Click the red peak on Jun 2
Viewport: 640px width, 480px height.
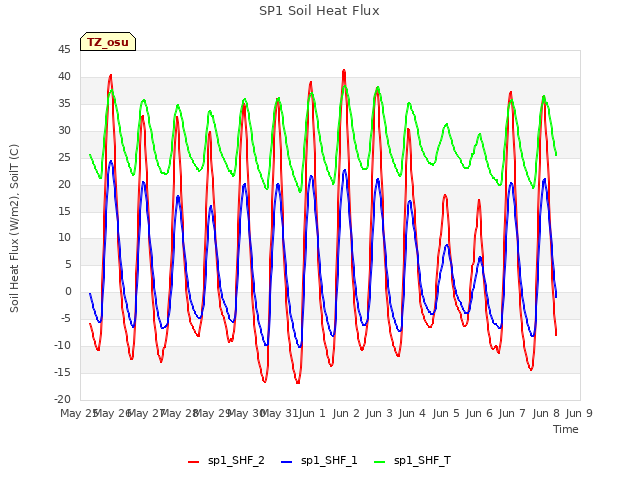[x=344, y=71]
